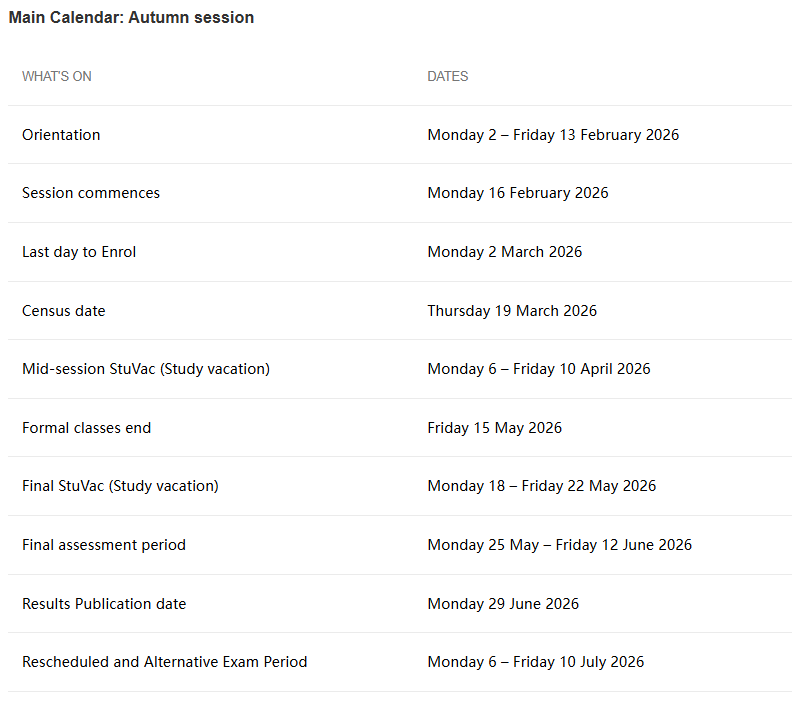This screenshot has height=704, width=799.
Task: Select the Census date row label
Action: click(x=64, y=311)
